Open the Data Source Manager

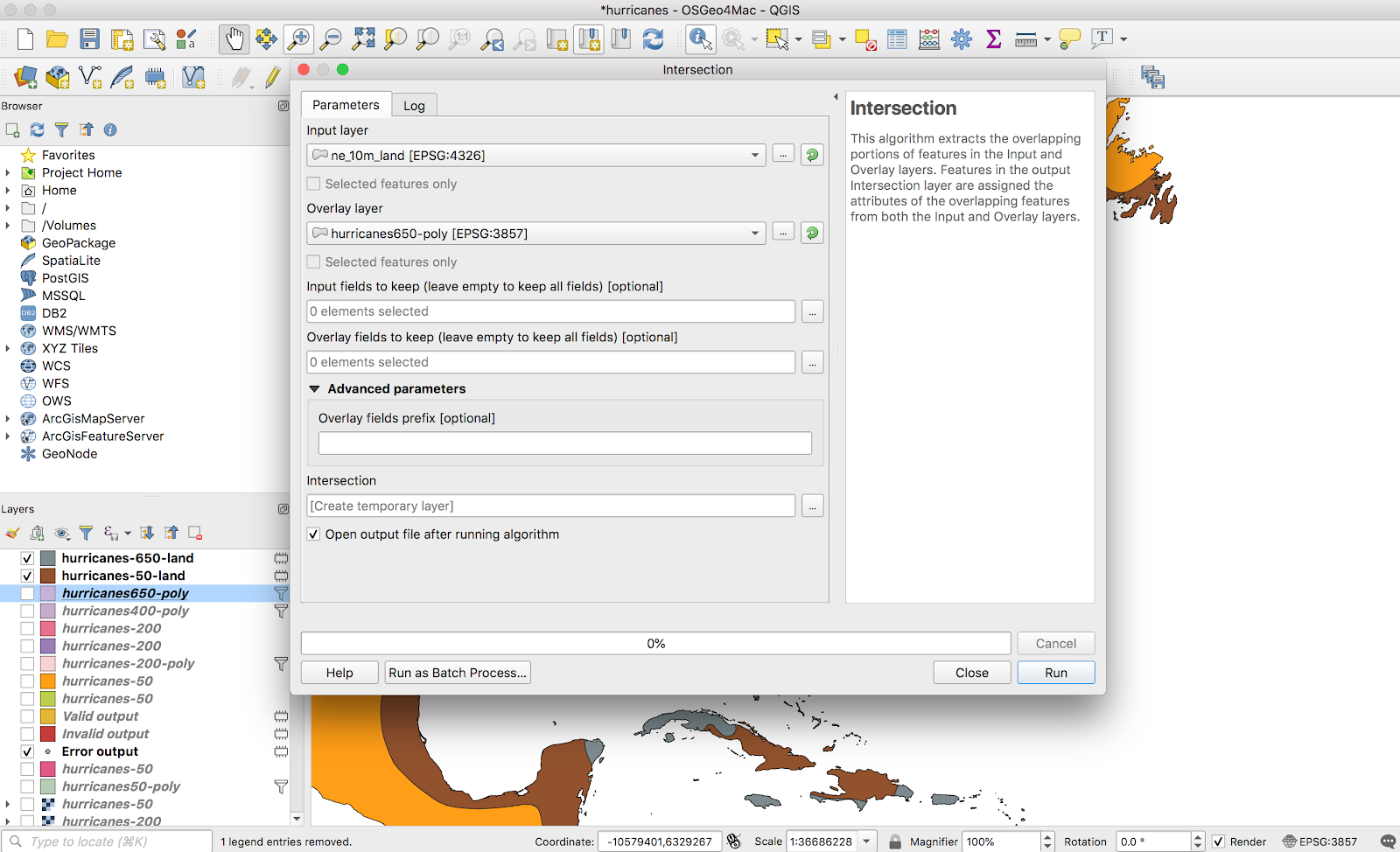25,78
